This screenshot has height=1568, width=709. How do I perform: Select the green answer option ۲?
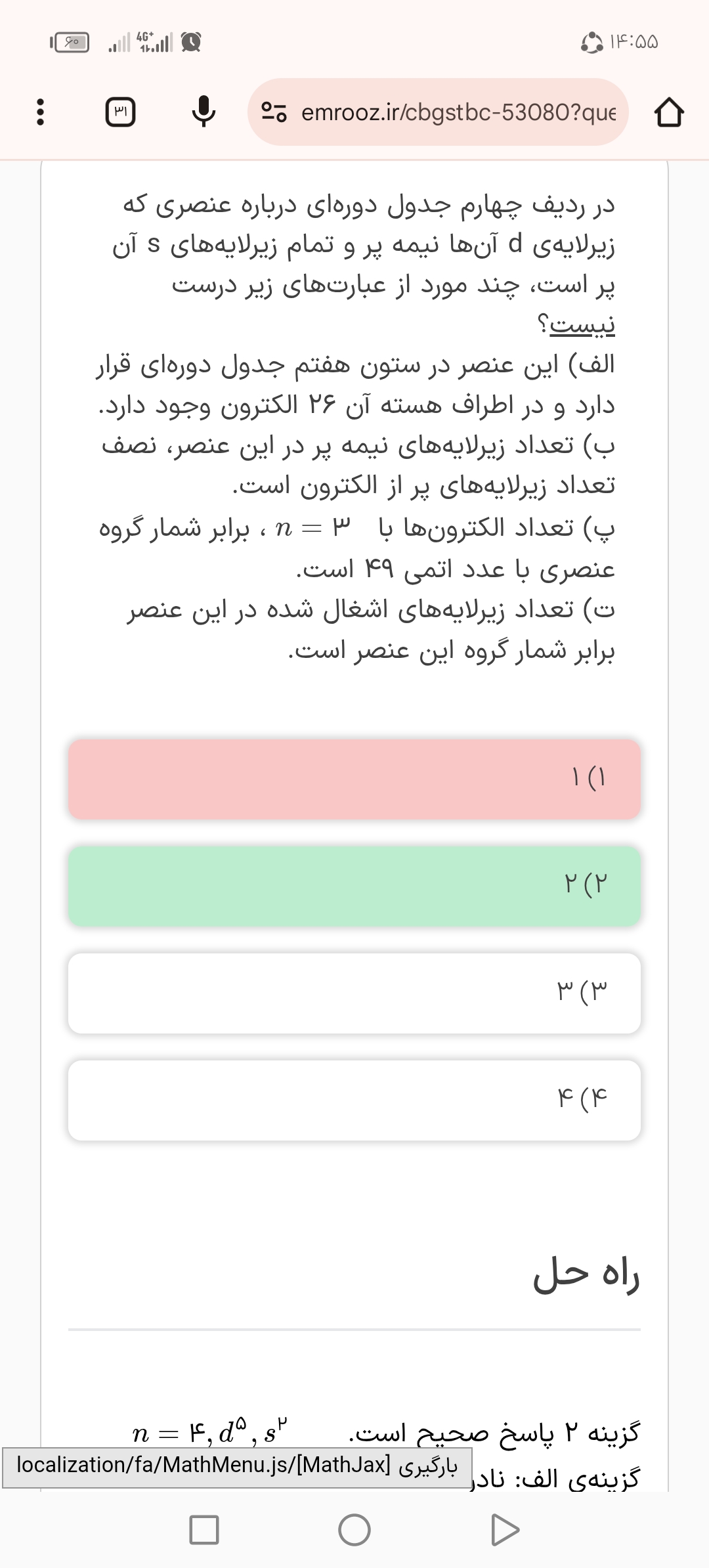point(354,886)
